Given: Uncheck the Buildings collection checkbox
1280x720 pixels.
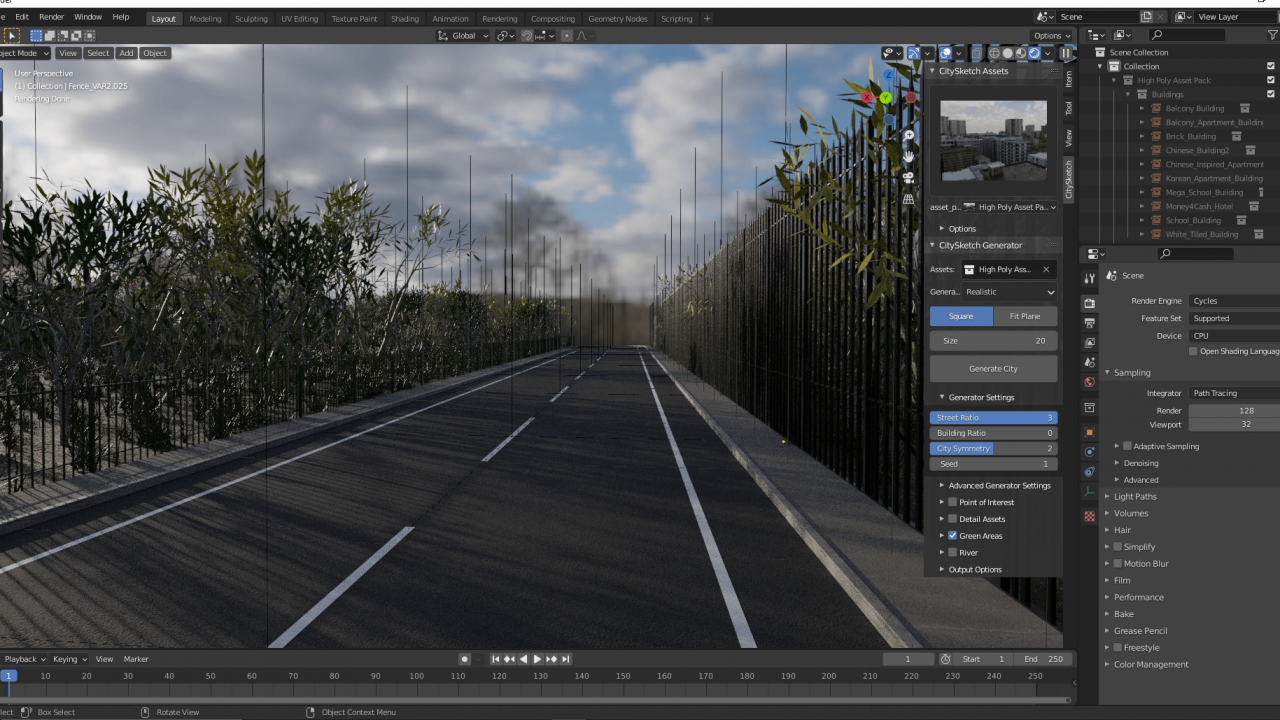Looking at the screenshot, I should coord(1271,94).
